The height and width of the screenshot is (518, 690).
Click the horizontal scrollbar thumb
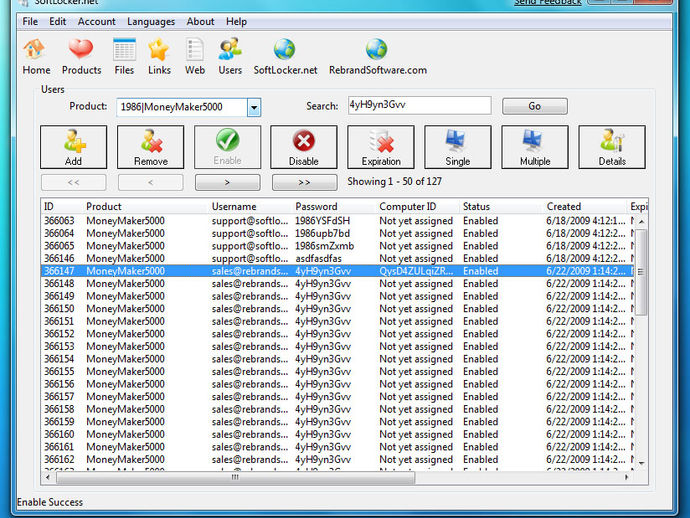coord(235,478)
